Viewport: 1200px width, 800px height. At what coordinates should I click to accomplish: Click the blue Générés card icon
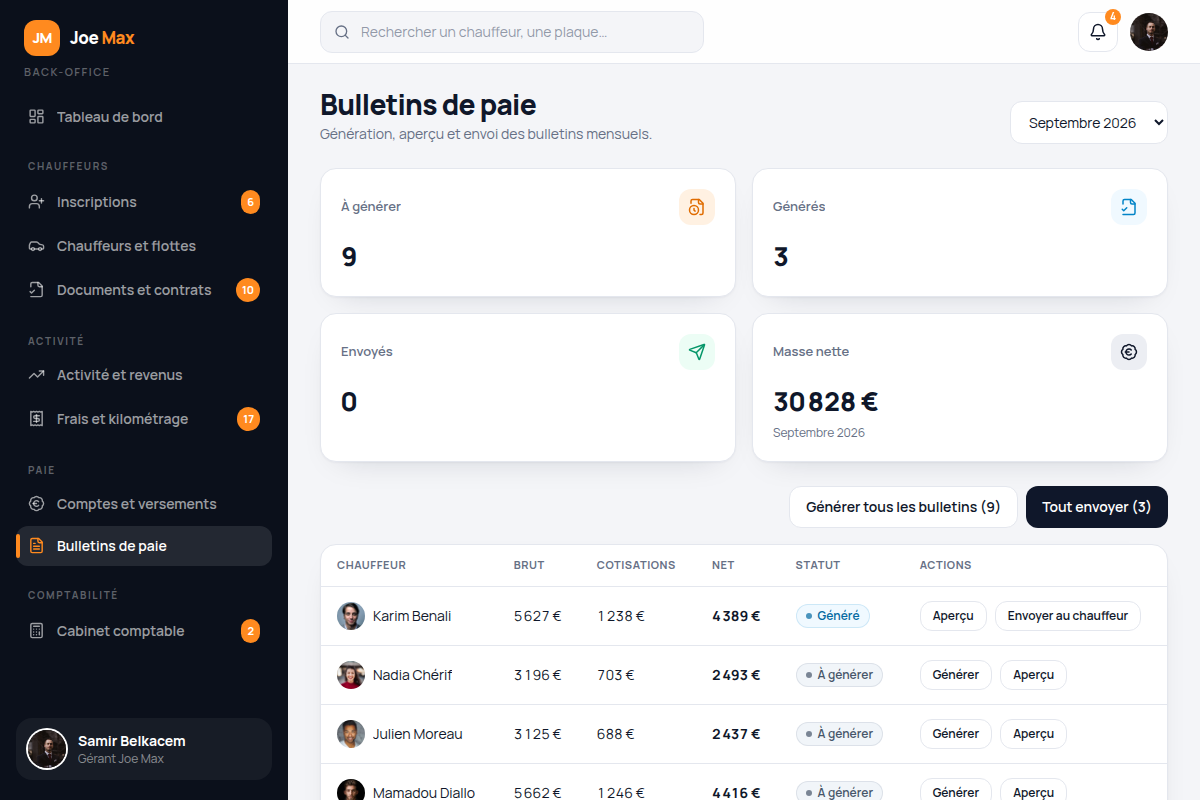1129,207
